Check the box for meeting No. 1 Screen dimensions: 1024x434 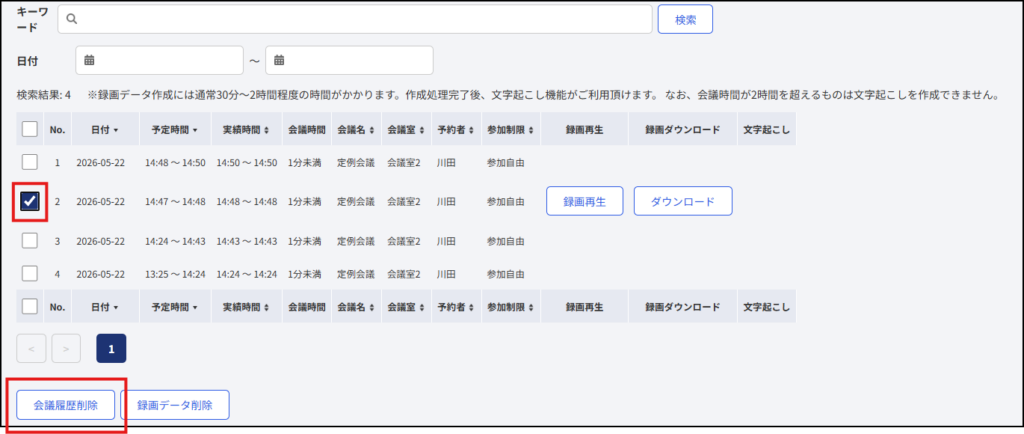(x=29, y=162)
